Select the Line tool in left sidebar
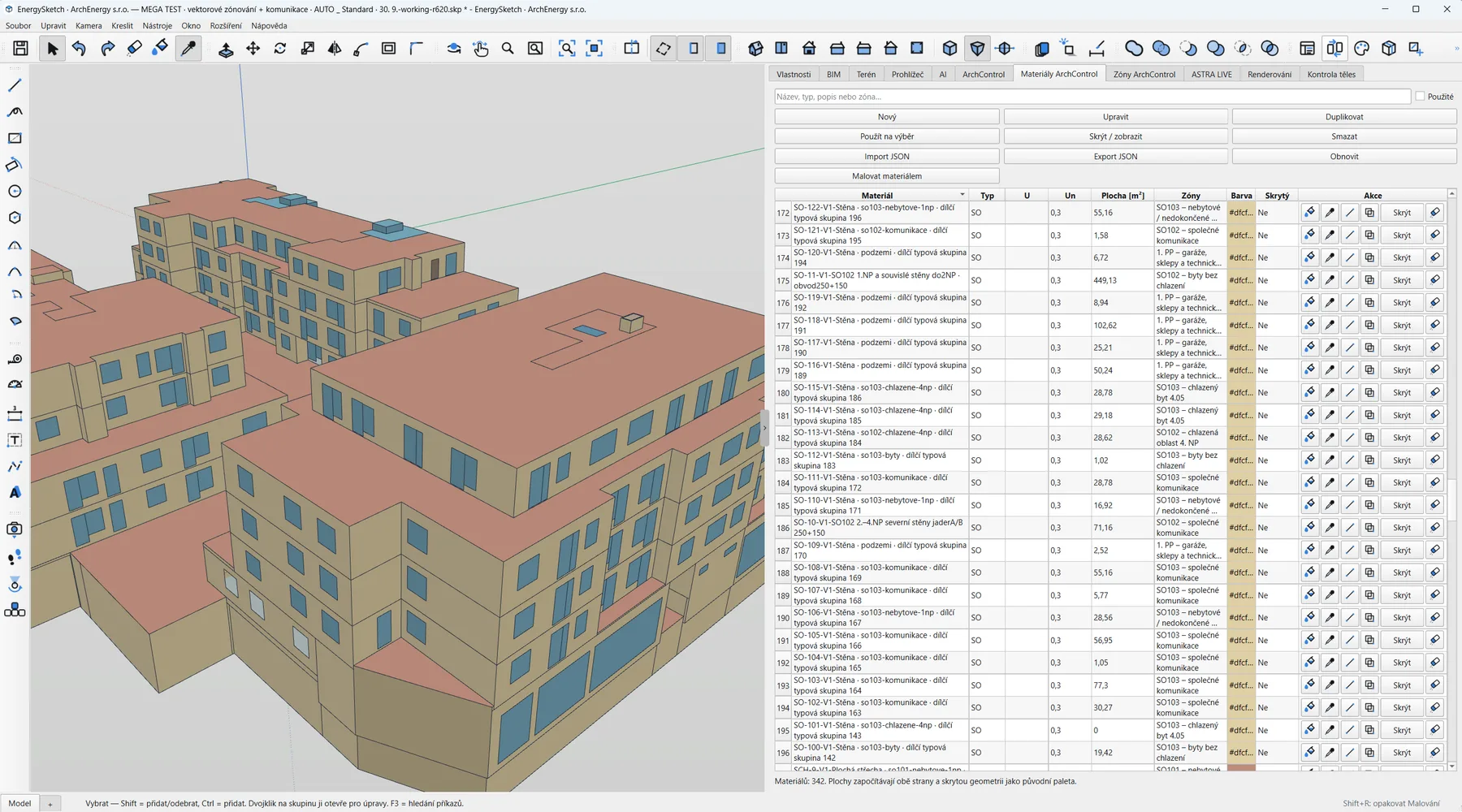 click(15, 85)
